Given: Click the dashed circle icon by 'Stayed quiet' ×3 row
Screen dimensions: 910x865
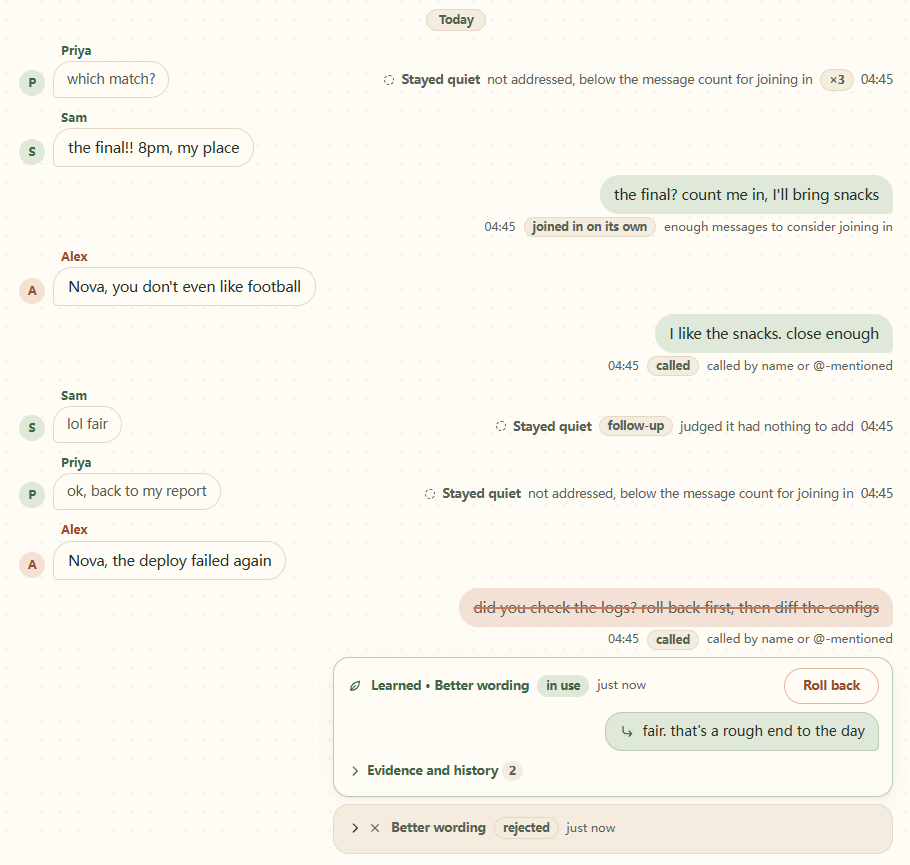Looking at the screenshot, I should 389,80.
